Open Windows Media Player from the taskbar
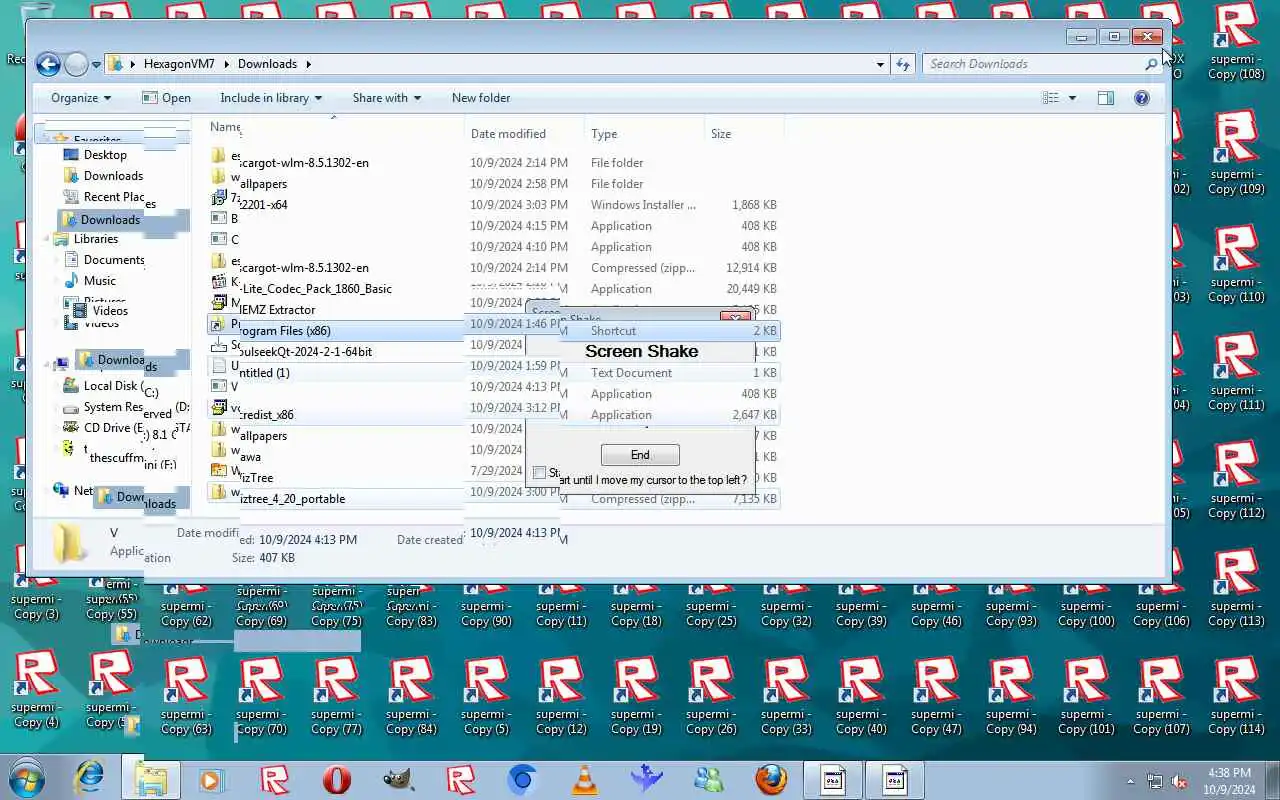 [211, 779]
